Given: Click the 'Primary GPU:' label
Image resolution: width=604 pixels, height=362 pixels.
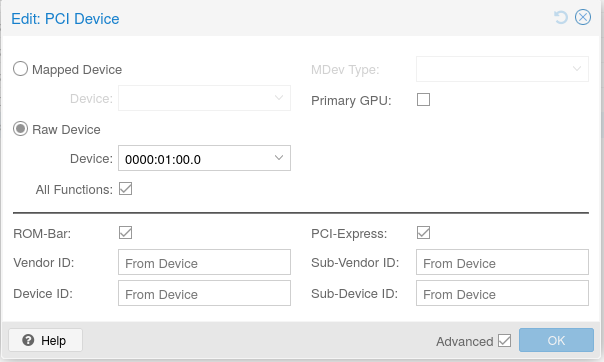Looking at the screenshot, I should 351,101.
